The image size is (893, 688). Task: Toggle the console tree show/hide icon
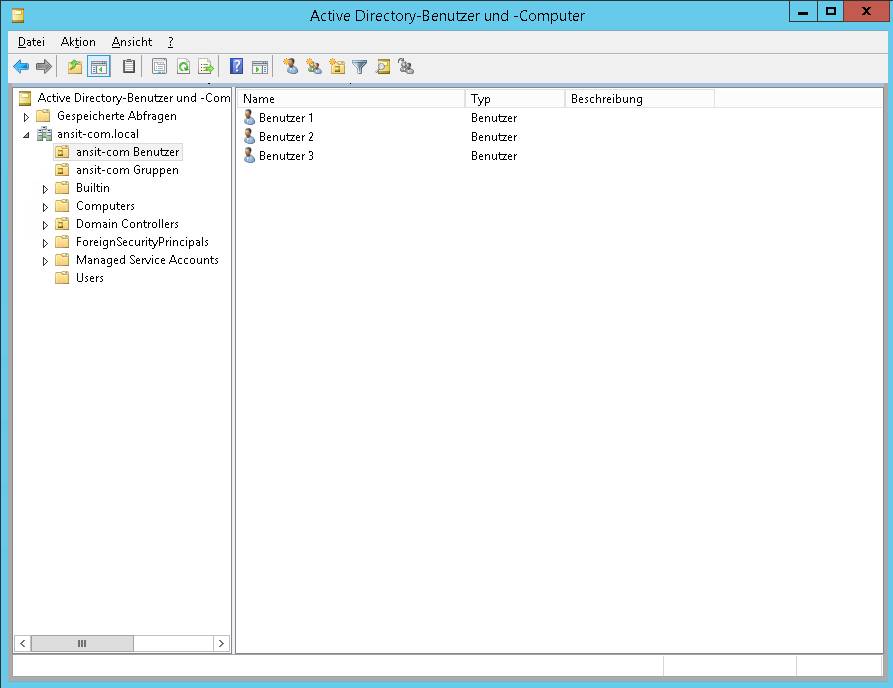coord(98,67)
